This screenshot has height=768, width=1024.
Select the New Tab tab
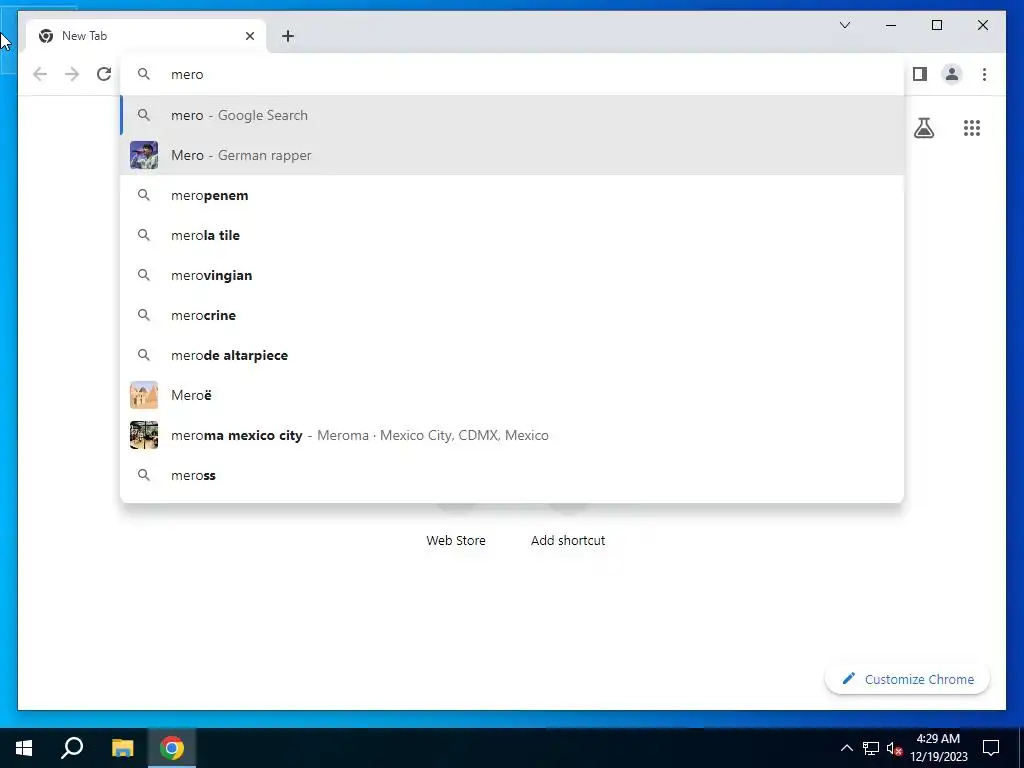pos(145,36)
